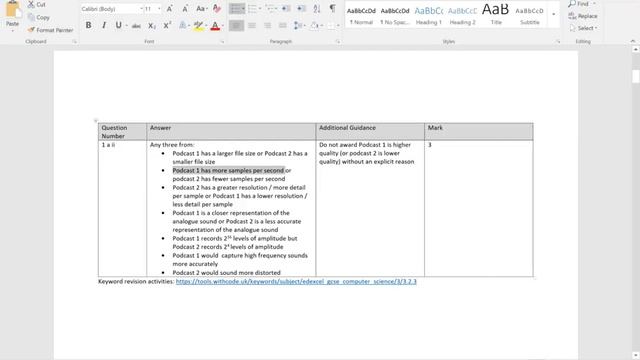Activate the Format Painter
Screen dimensions: 640x360
[50, 30]
